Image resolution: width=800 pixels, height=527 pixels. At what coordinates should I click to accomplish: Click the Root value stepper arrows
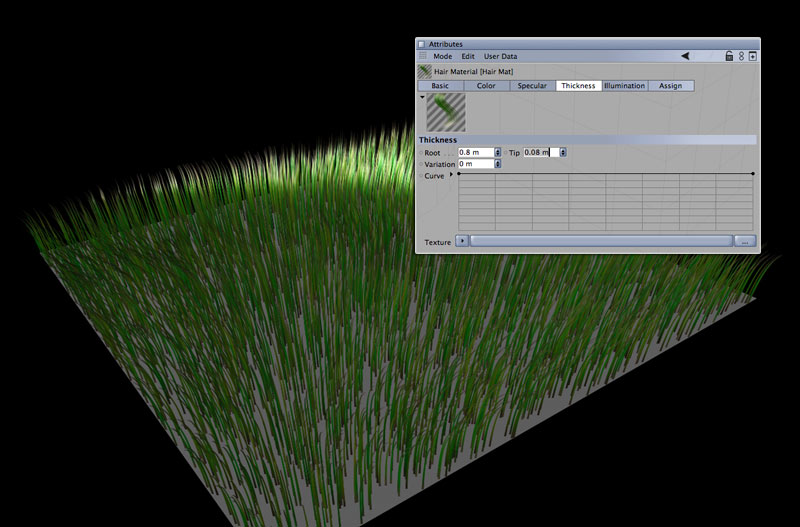[499, 152]
